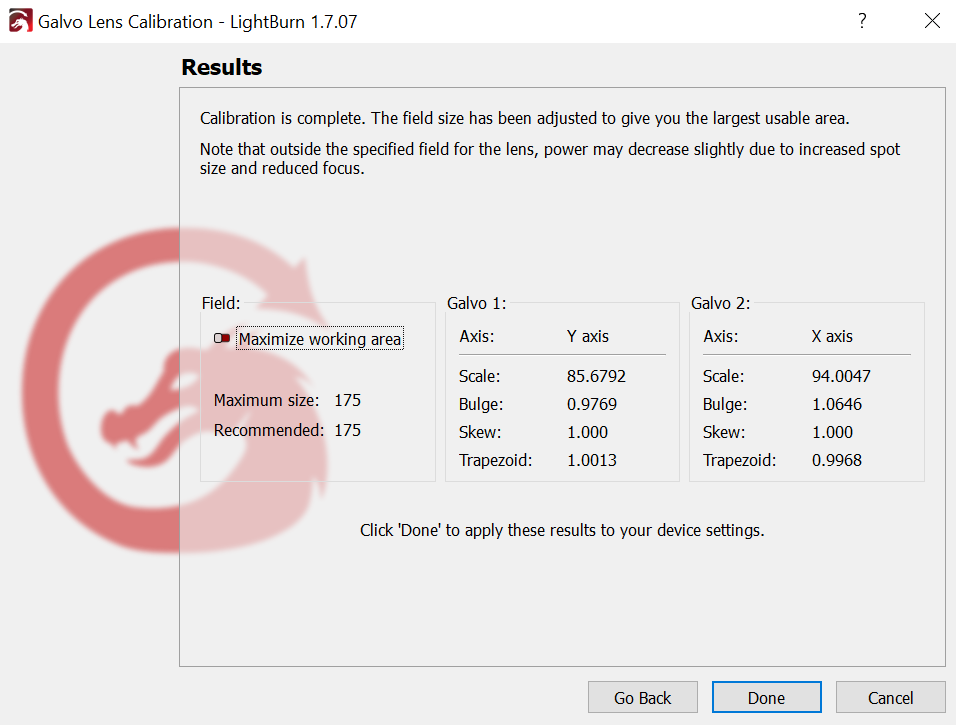The height and width of the screenshot is (725, 956).
Task: Click the Galvo 1 scale value 85.6792
Action: (x=596, y=376)
